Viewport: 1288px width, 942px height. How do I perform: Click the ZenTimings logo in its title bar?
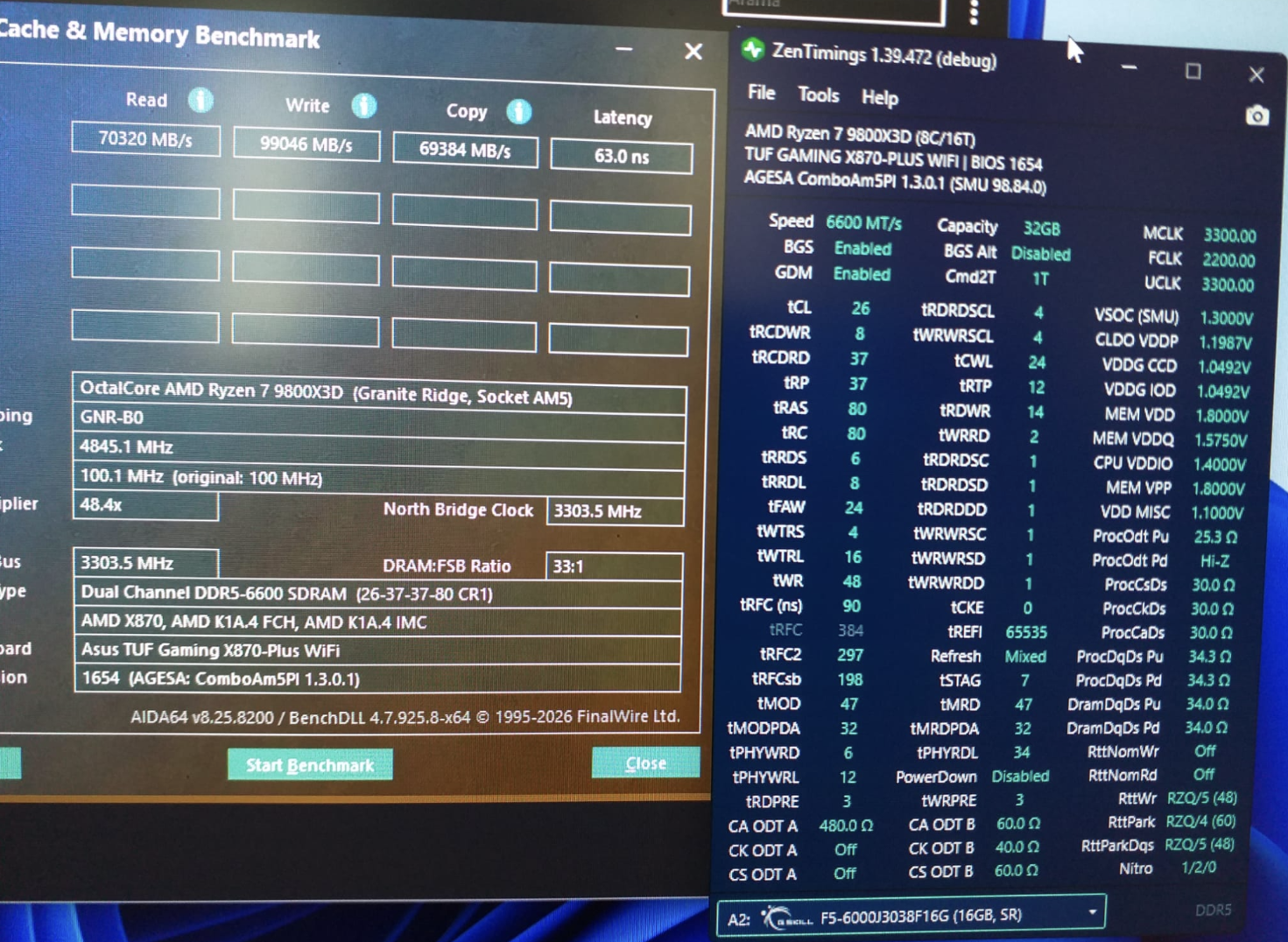tap(752, 50)
